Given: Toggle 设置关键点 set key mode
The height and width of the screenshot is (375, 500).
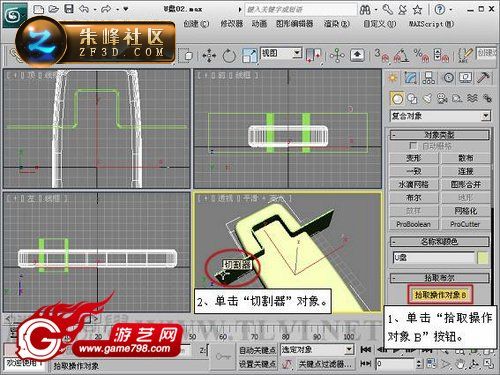Looking at the screenshot, I should tap(257, 364).
